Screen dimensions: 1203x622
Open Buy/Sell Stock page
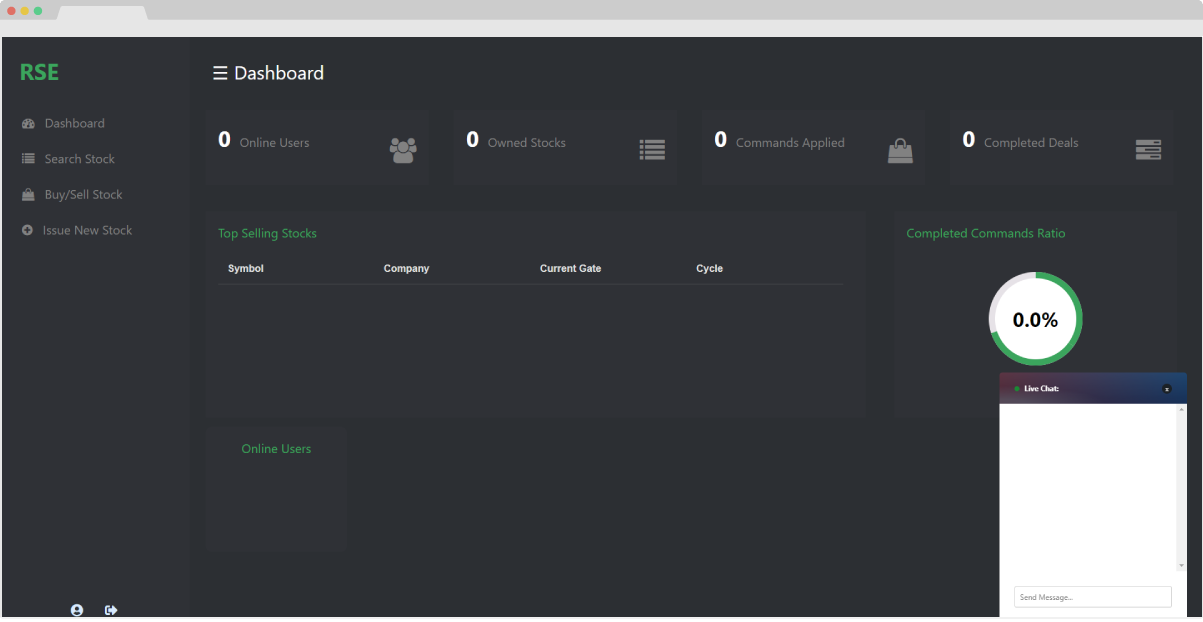tap(83, 194)
